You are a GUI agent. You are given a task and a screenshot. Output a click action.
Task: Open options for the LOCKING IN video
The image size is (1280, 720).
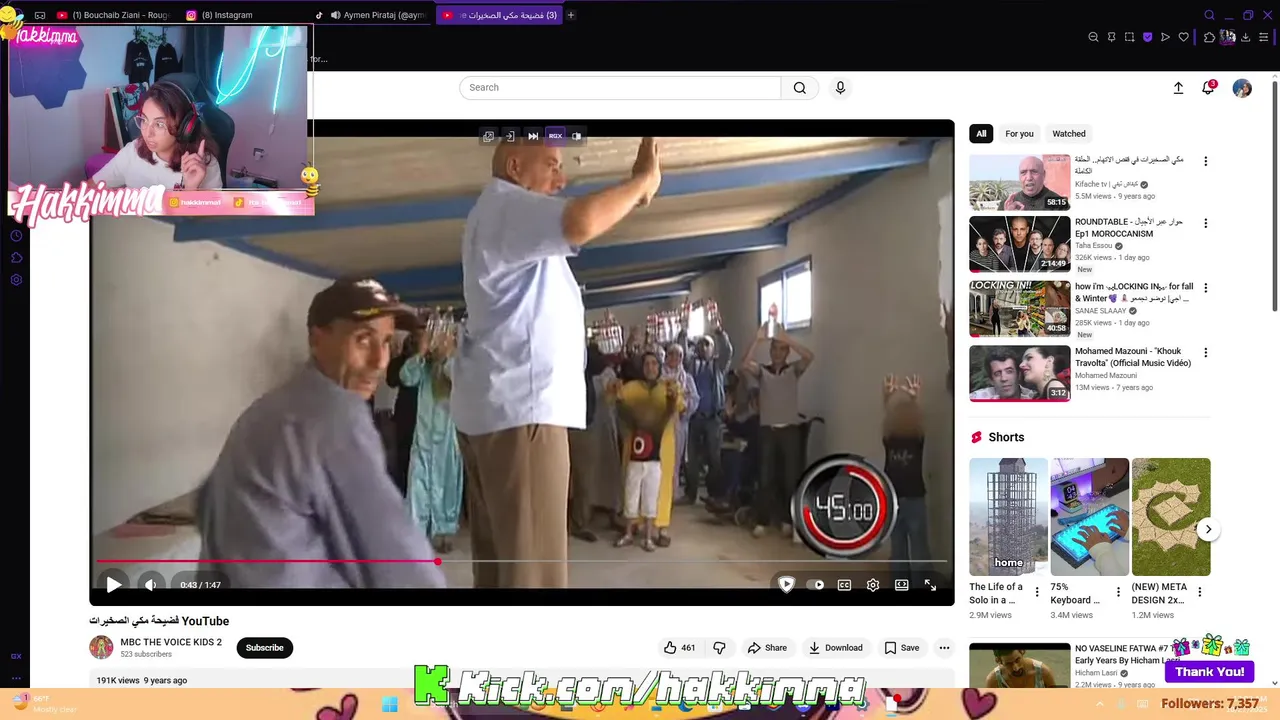[1205, 288]
